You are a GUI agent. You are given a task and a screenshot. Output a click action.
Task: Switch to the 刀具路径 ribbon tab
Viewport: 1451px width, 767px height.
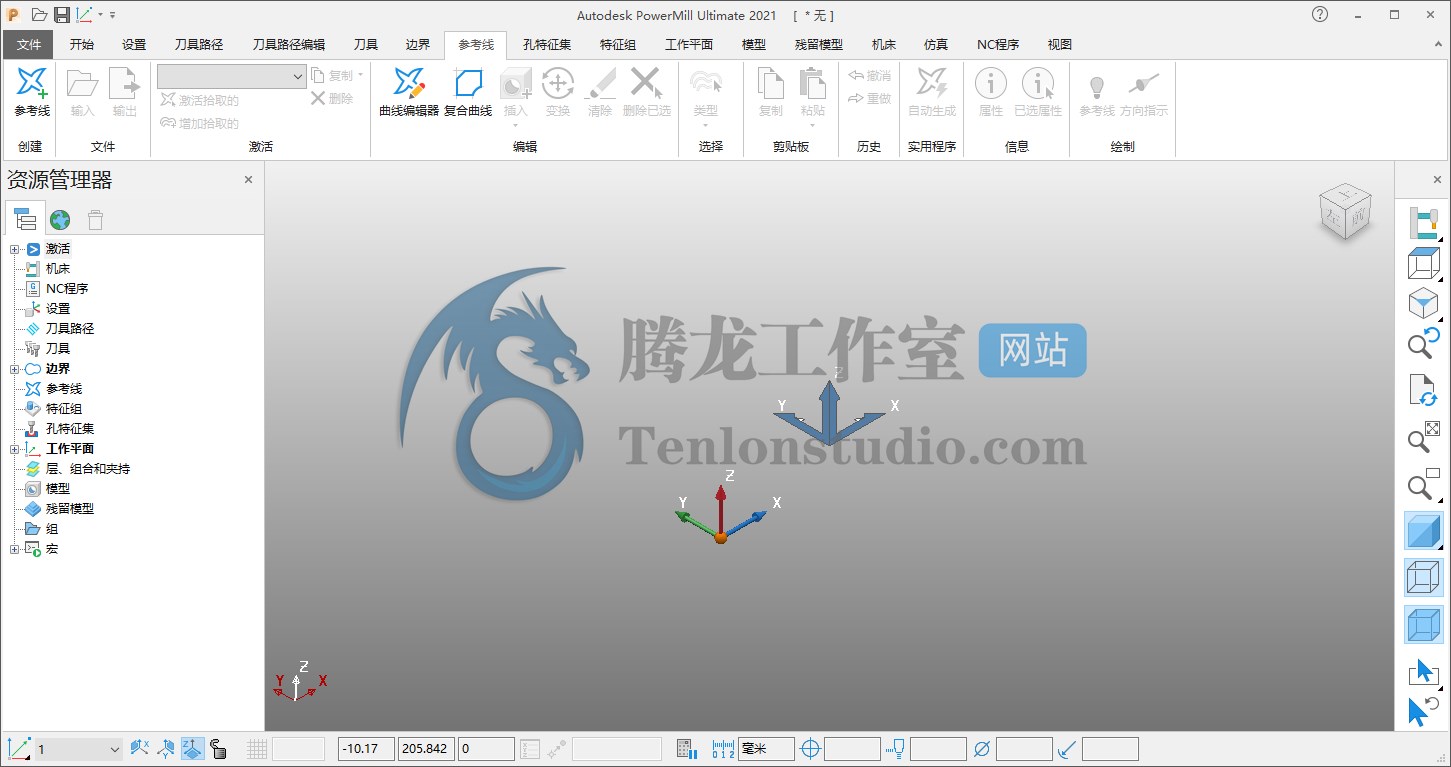point(199,45)
